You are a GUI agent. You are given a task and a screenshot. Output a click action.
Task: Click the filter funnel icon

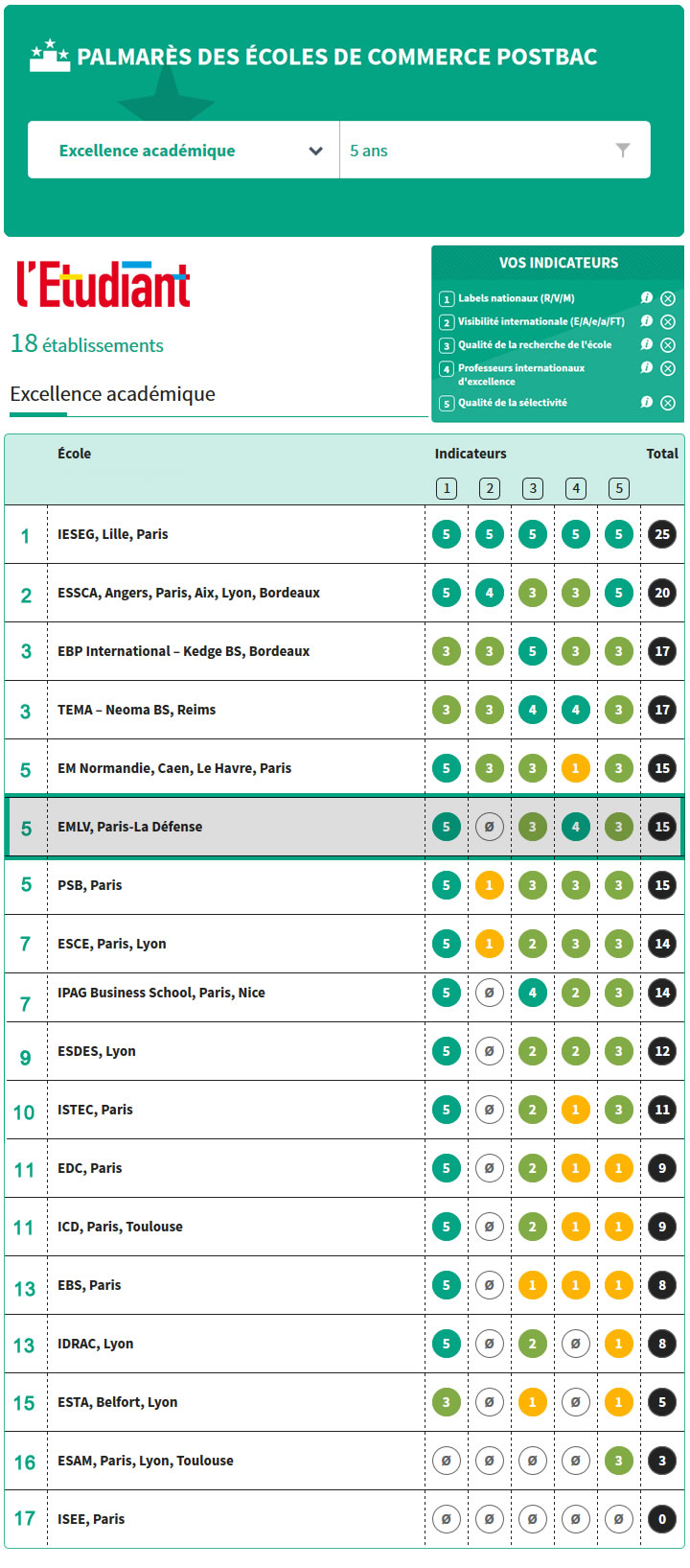tap(623, 150)
